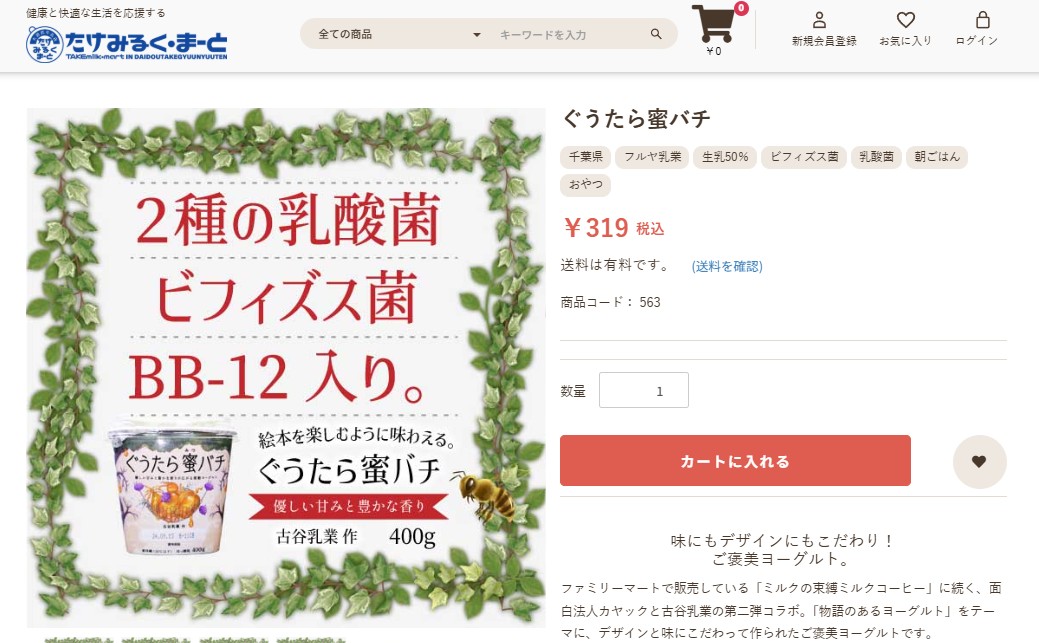The height and width of the screenshot is (643, 1039).
Task: Expand the 全ての商品 category dropdown
Action: coord(400,34)
